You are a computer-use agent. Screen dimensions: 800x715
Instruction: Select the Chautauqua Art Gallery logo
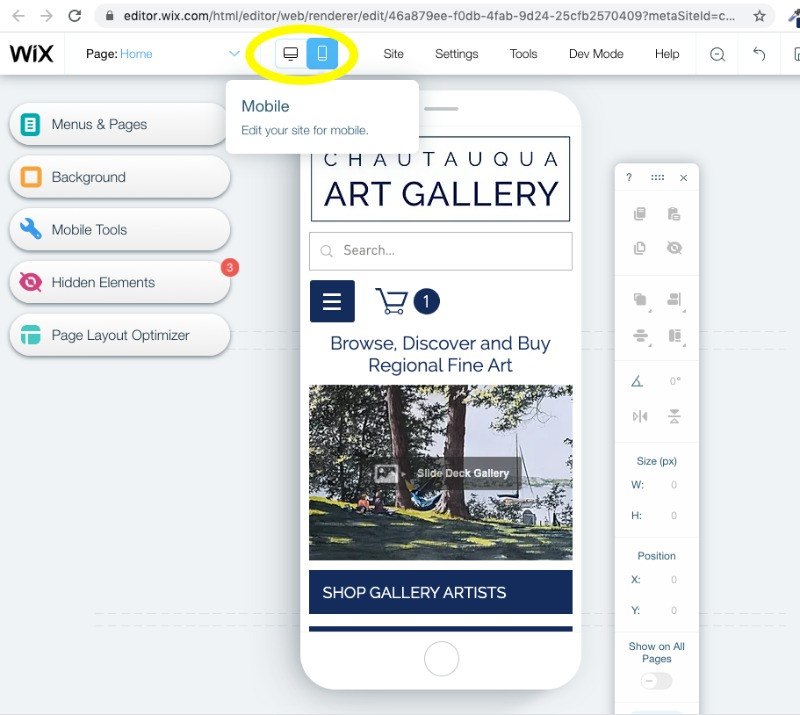440,179
